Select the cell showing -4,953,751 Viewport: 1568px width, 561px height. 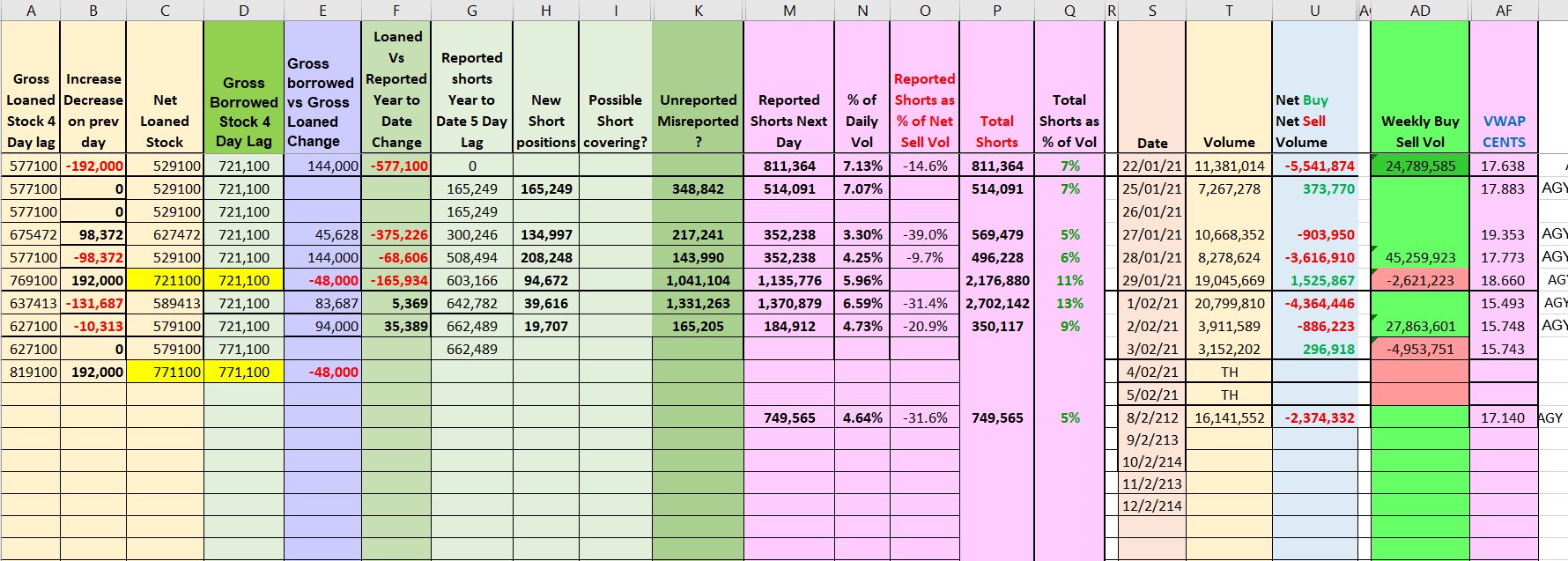point(1420,349)
